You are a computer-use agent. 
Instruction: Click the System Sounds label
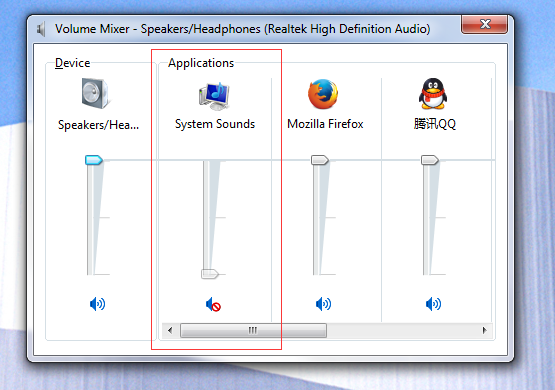coord(215,124)
